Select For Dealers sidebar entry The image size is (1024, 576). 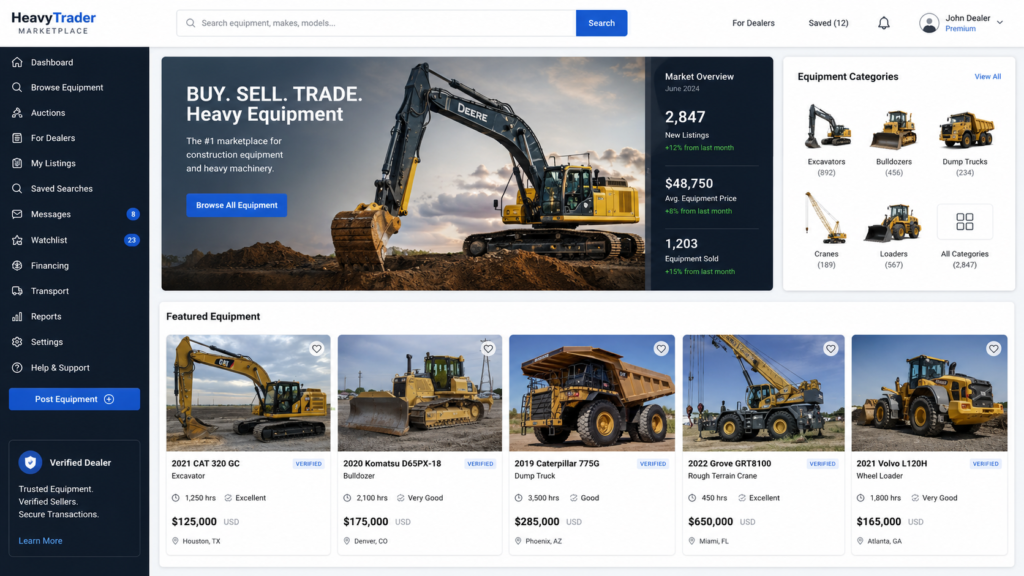point(74,138)
